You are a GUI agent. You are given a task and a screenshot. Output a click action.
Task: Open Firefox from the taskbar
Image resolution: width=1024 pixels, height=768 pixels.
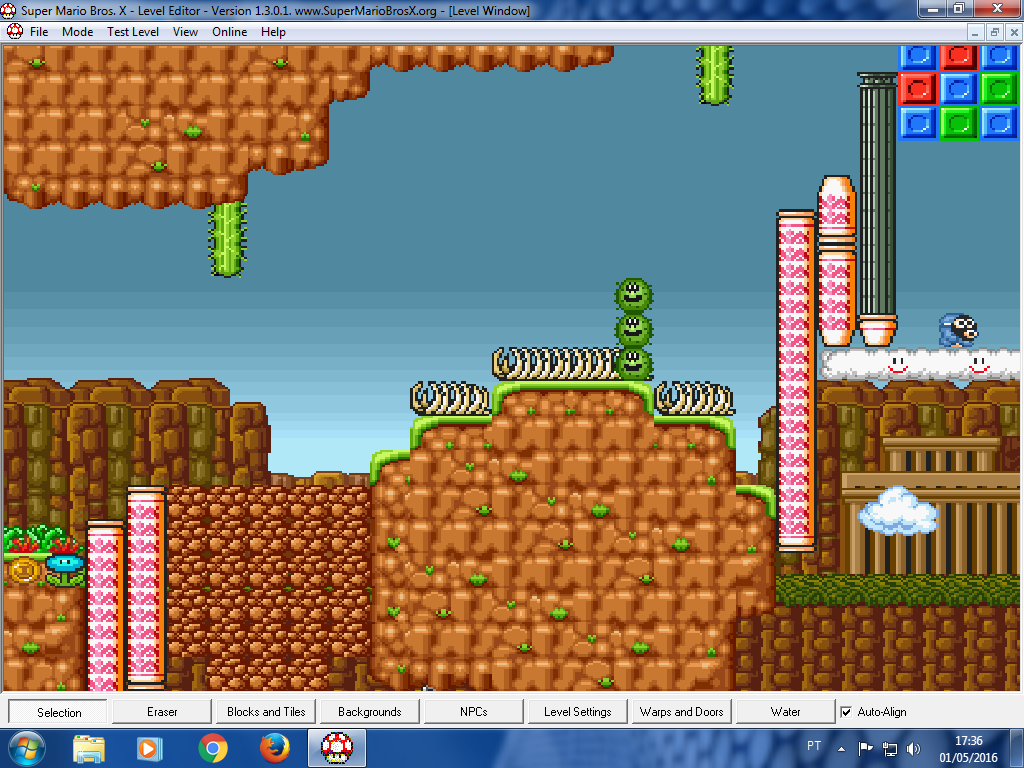(x=274, y=748)
